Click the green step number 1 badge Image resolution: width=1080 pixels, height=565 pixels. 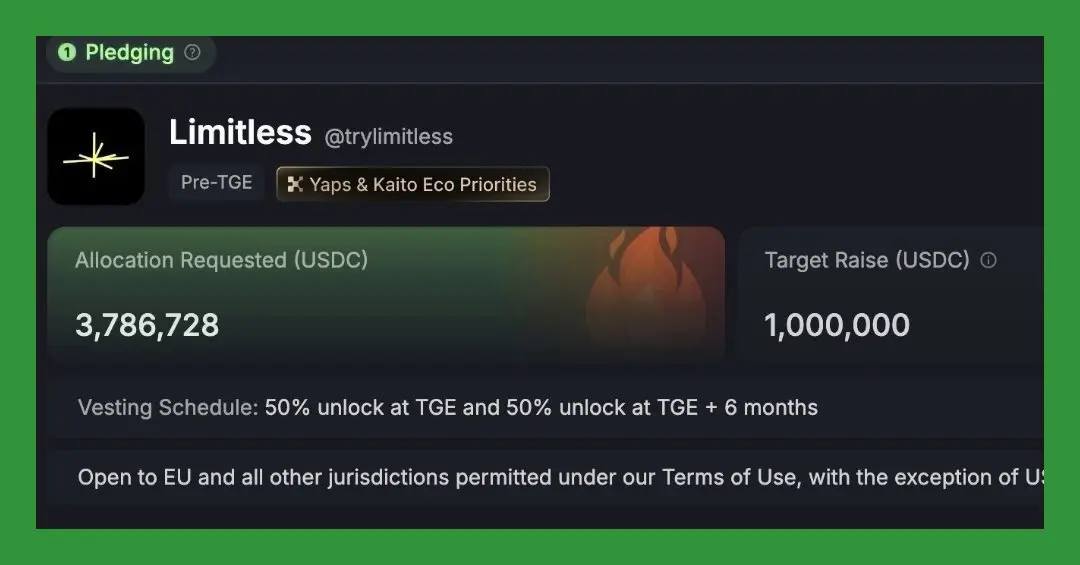coord(67,52)
